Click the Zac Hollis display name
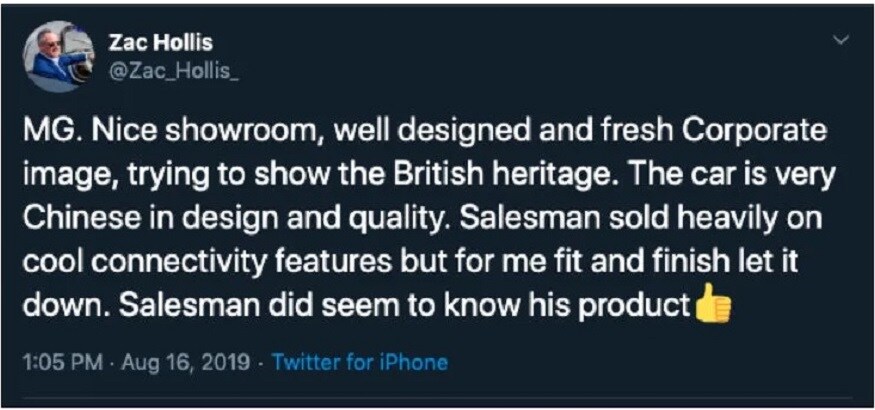This screenshot has height=410, width=875. tap(162, 42)
